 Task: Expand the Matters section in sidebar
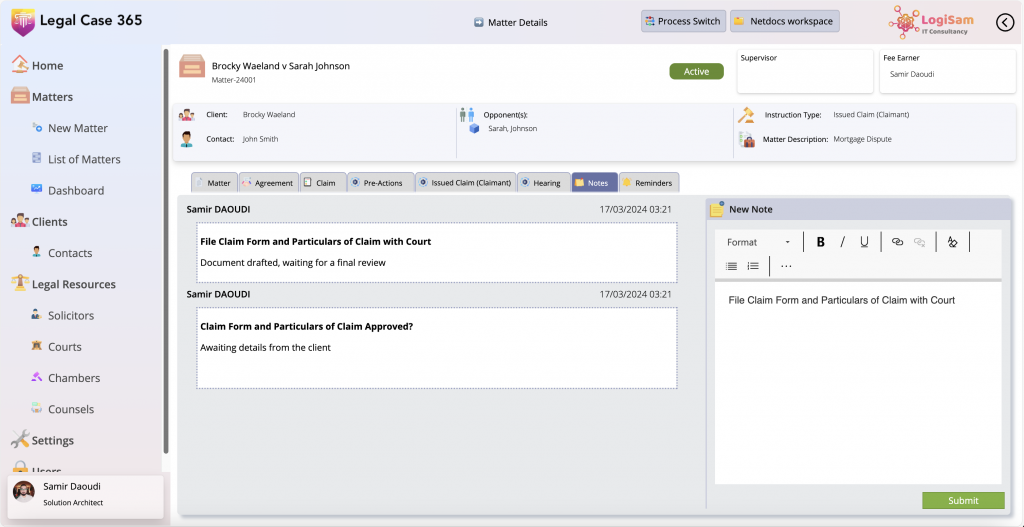pos(52,97)
